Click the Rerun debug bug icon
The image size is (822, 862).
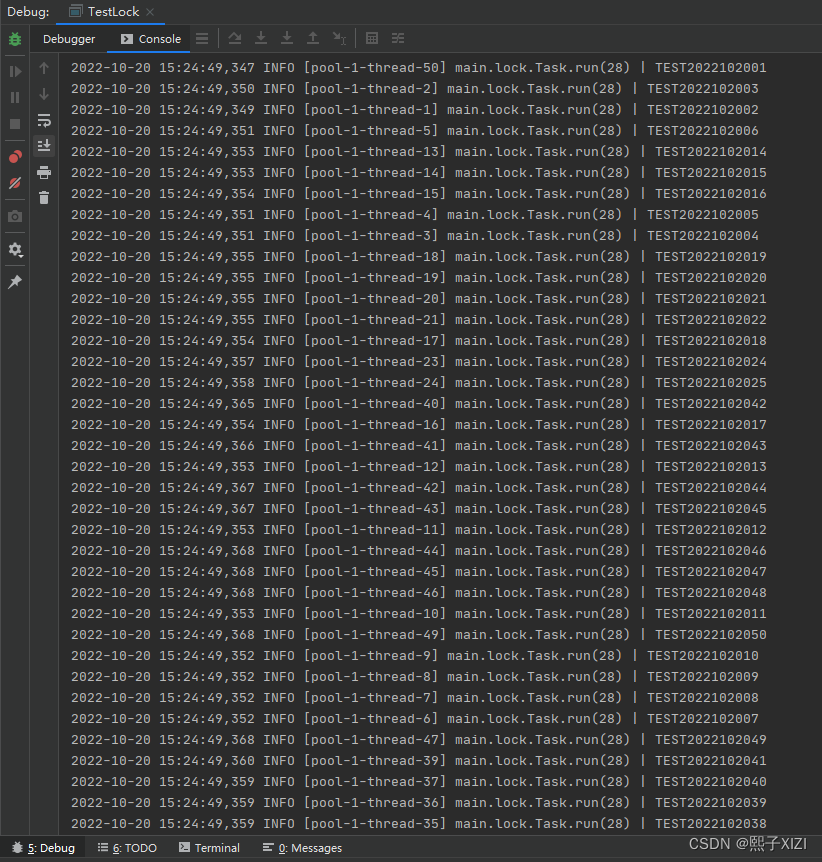(15, 39)
